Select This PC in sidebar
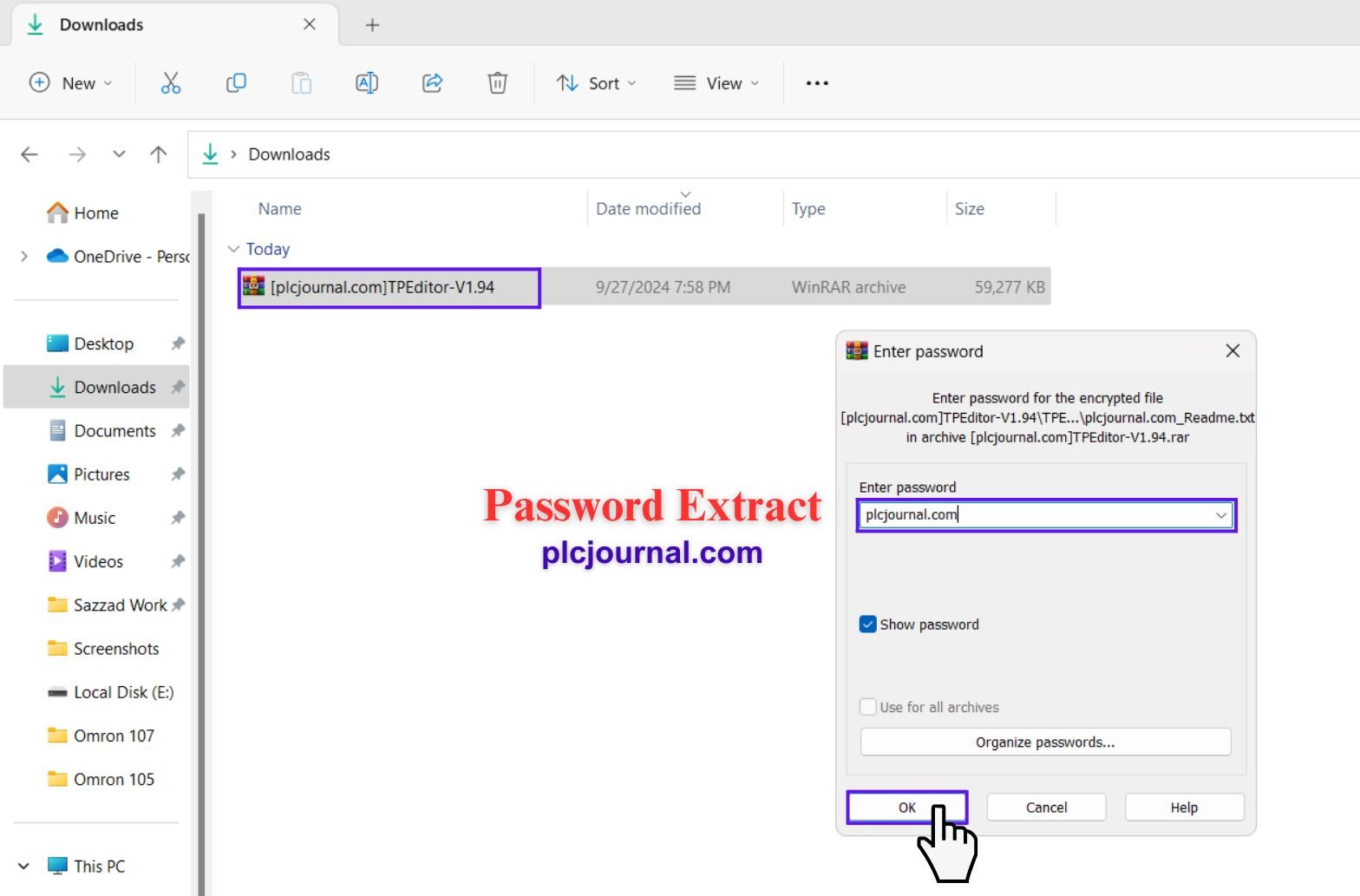Image resolution: width=1360 pixels, height=896 pixels. 87,866
